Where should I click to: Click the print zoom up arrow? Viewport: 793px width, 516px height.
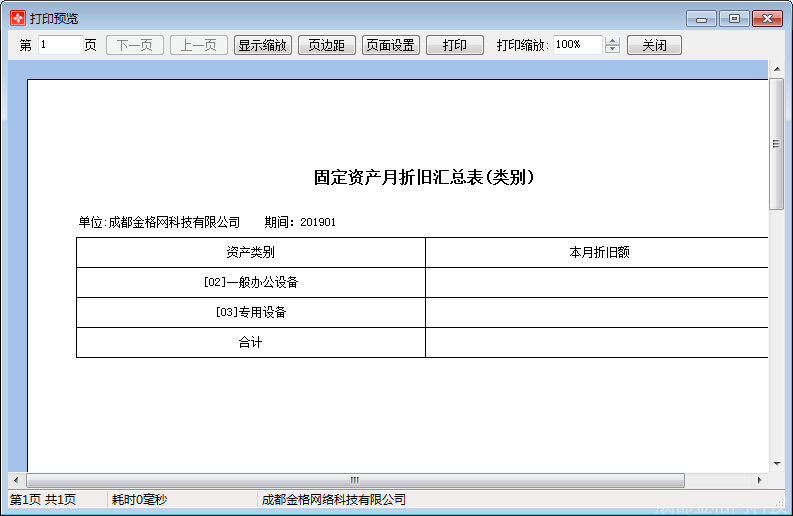click(613, 41)
